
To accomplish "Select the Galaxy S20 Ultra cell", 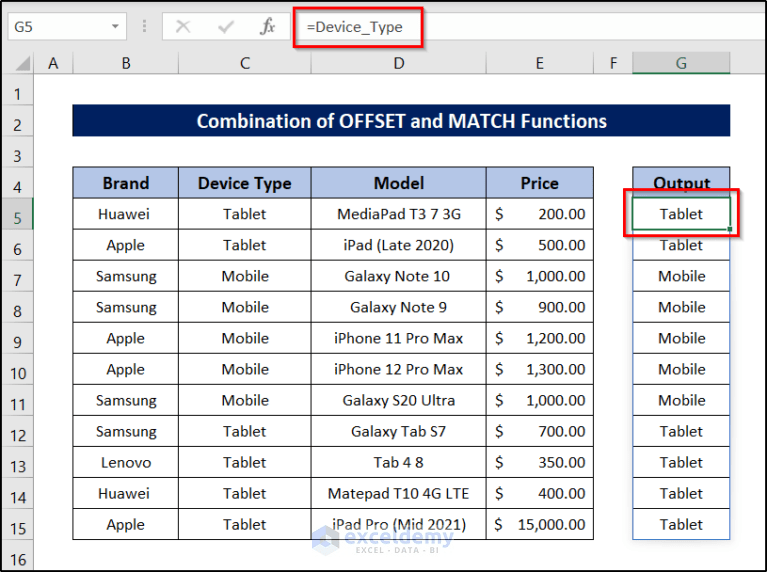I will click(399, 400).
